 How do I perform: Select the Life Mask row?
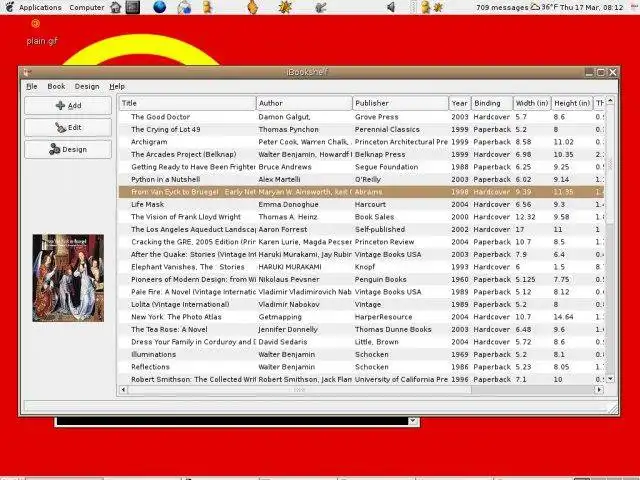point(361,204)
